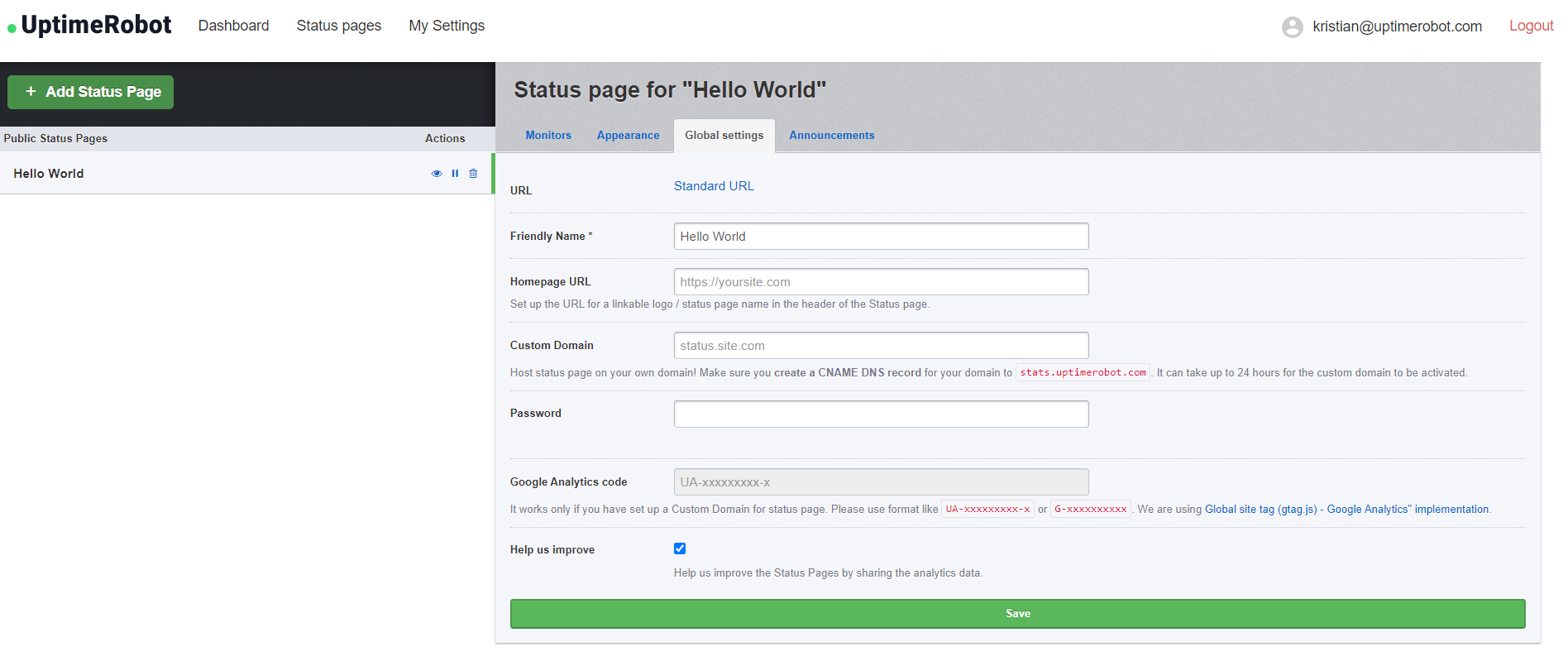Focus the Homepage URL input field
The width and height of the screenshot is (1568, 661).
(x=881, y=282)
